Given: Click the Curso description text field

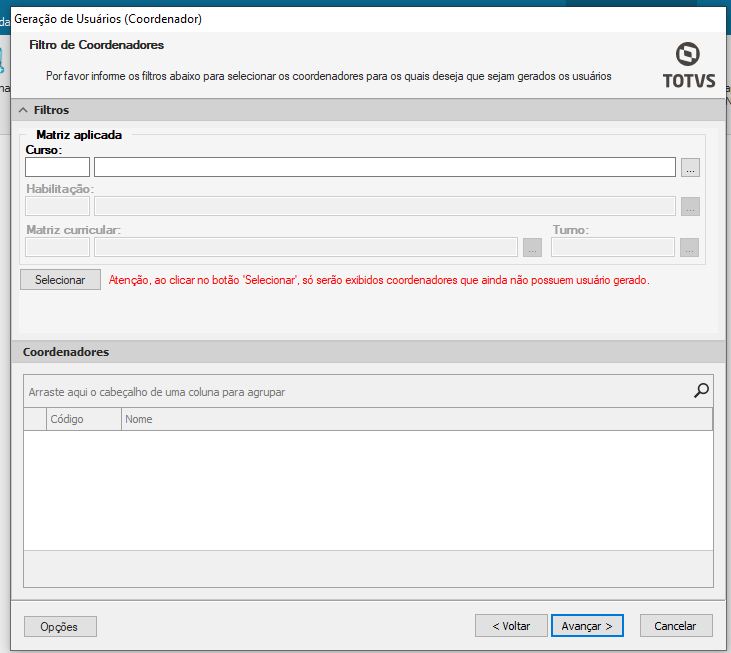Looking at the screenshot, I should pos(384,167).
